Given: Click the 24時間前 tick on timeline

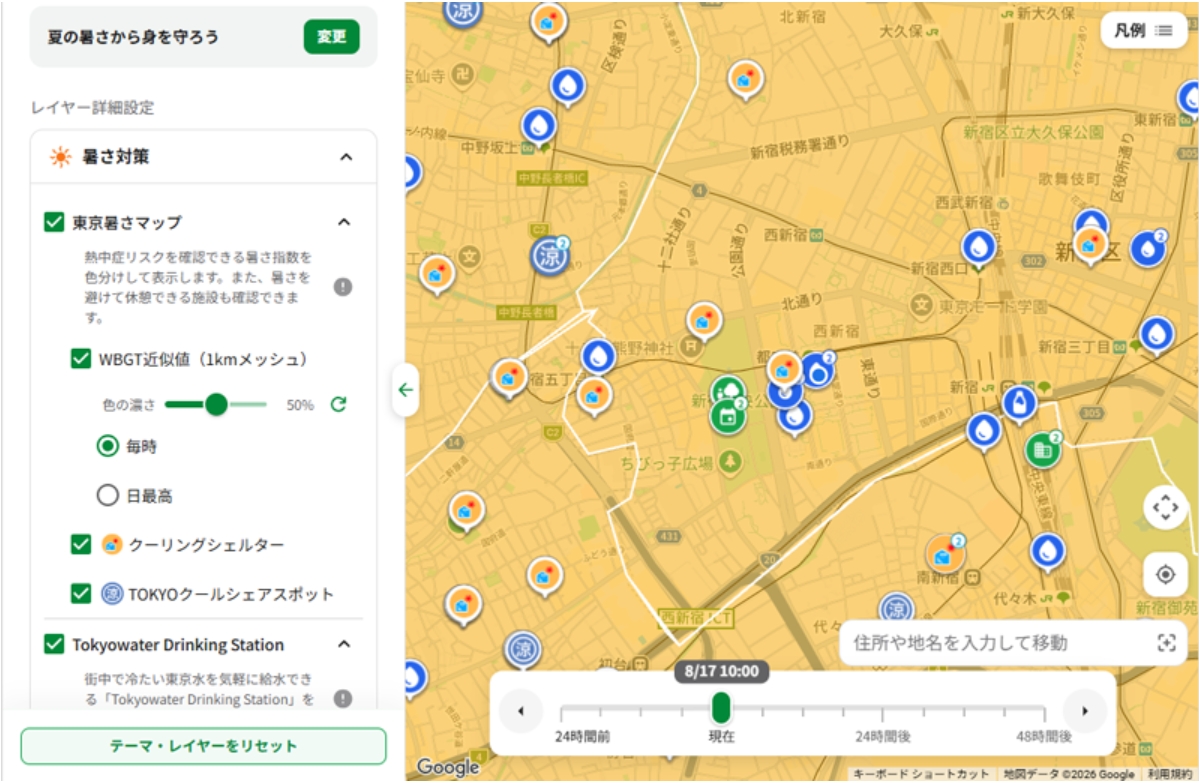Looking at the screenshot, I should tap(561, 713).
